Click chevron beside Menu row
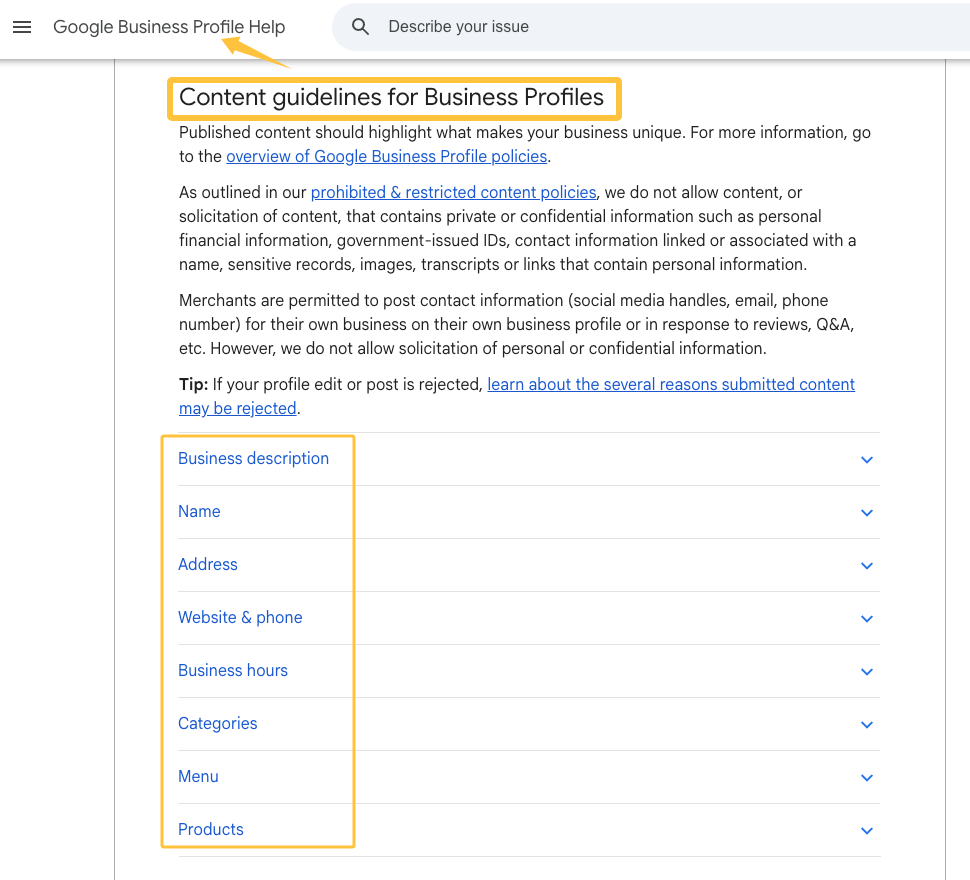 click(867, 778)
